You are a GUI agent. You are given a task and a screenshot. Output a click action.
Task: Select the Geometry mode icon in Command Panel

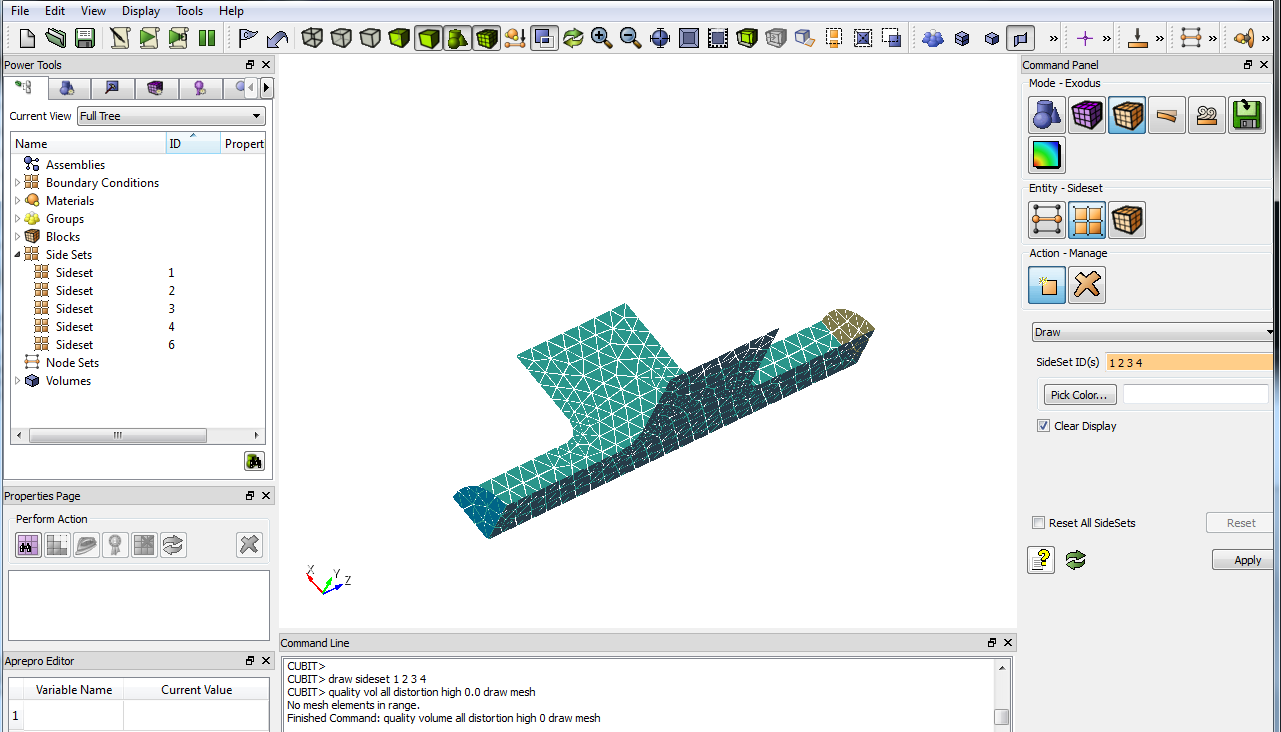(x=1047, y=116)
